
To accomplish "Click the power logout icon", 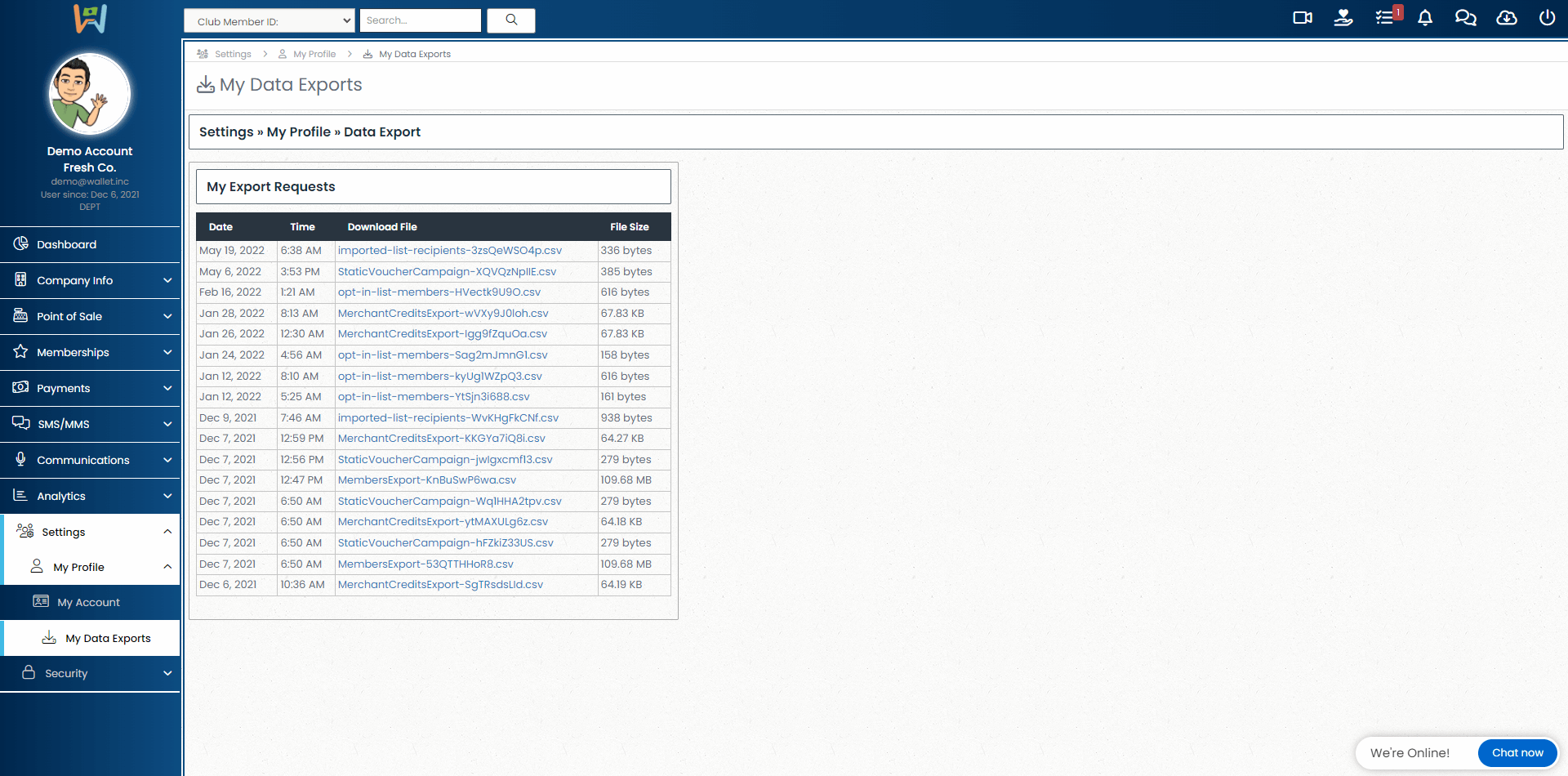I will [x=1547, y=18].
